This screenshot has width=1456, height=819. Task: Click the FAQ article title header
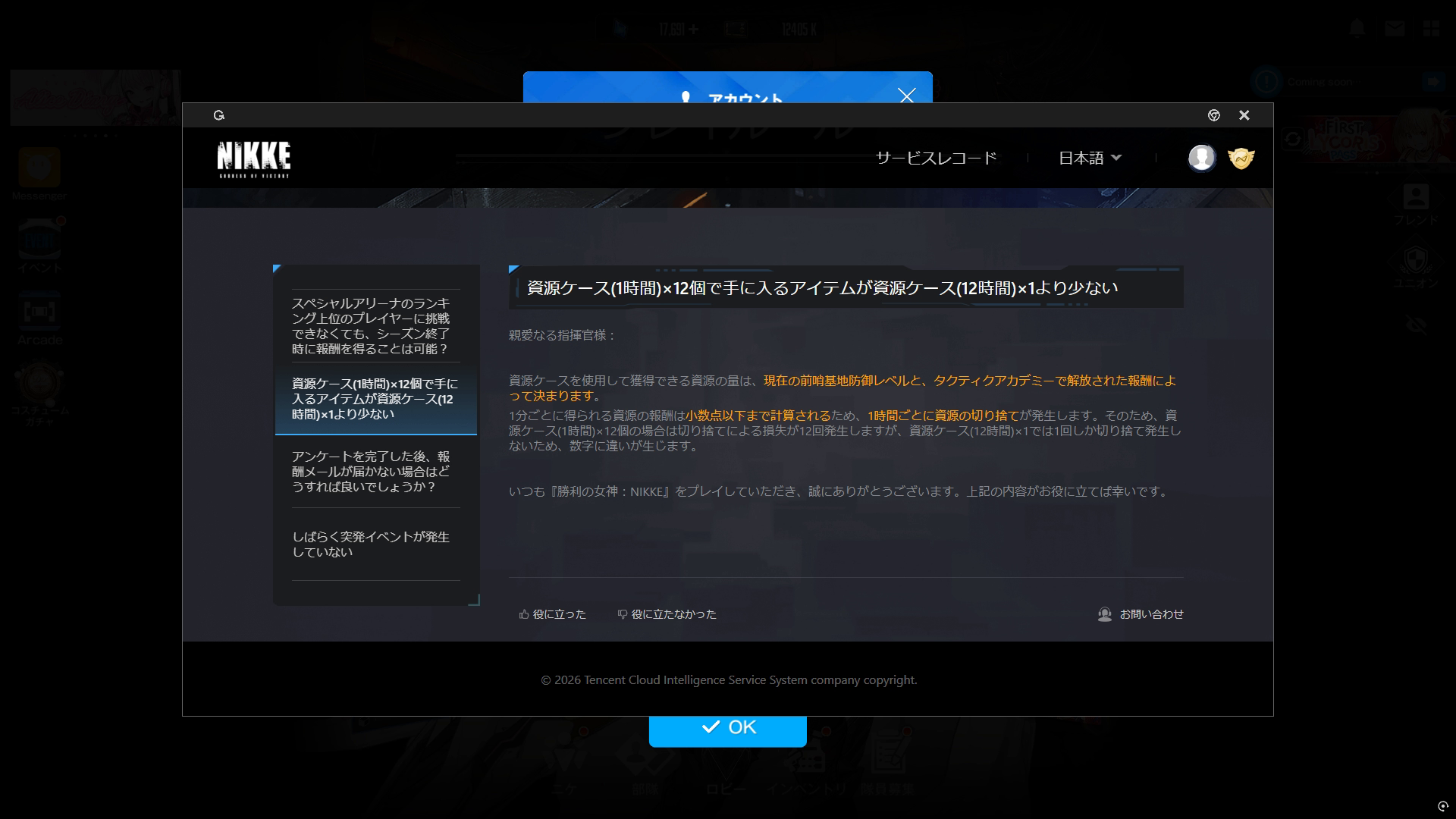tap(822, 288)
